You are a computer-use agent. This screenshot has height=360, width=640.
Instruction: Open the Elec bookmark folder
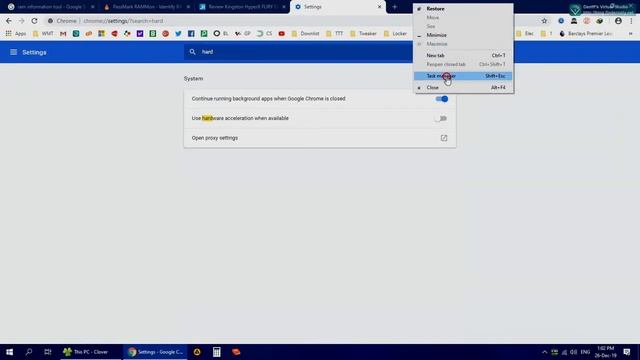(525, 33)
